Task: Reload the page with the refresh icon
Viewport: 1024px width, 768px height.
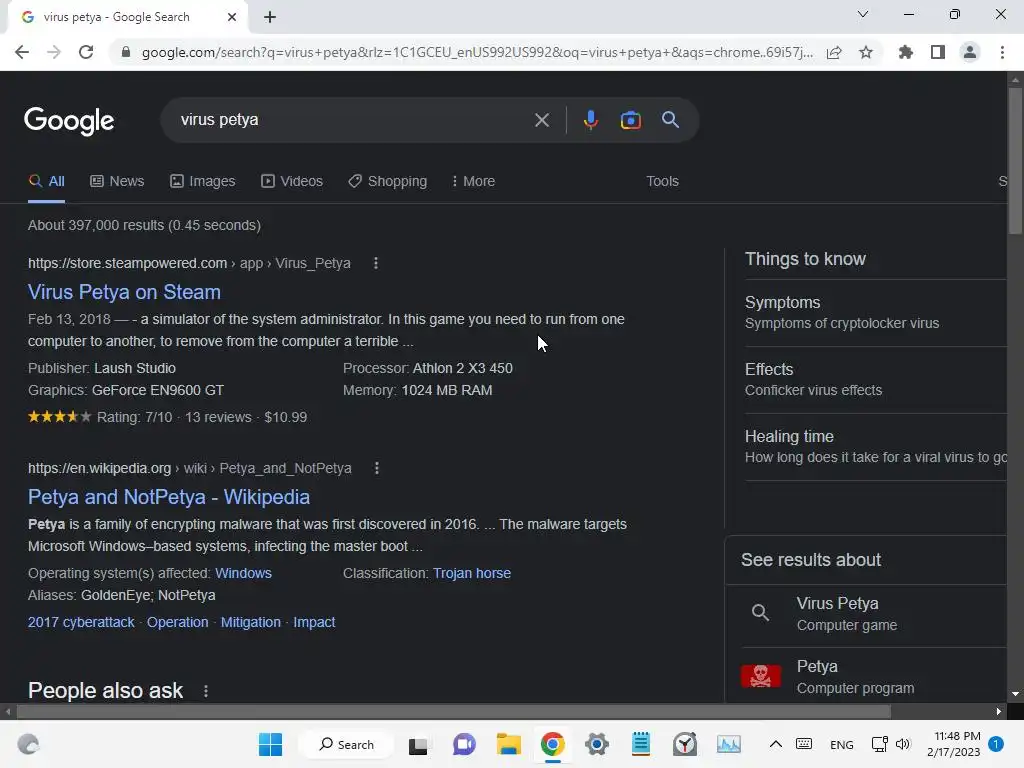Action: tap(86, 52)
